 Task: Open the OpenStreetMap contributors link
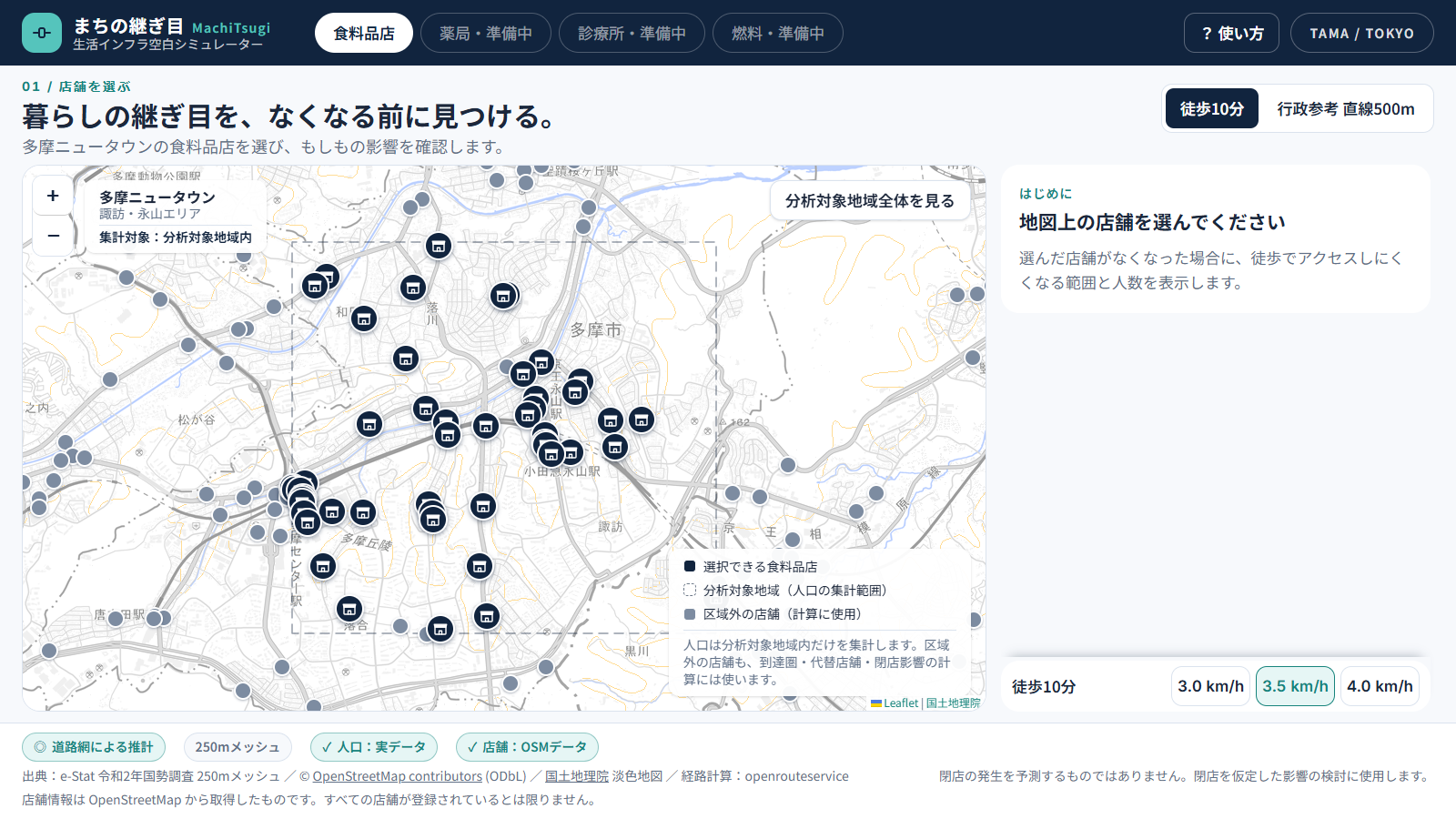[x=398, y=776]
